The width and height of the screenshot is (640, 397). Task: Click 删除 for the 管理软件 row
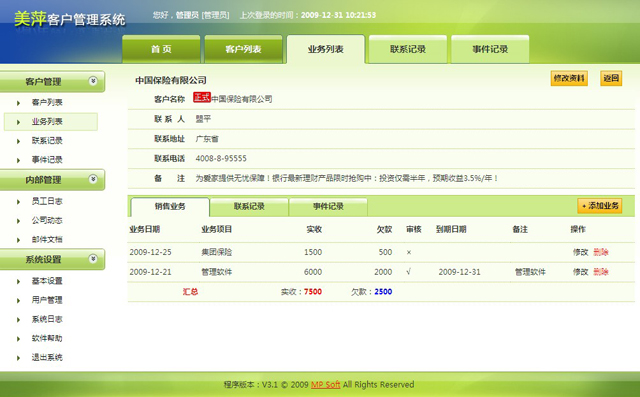click(601, 272)
